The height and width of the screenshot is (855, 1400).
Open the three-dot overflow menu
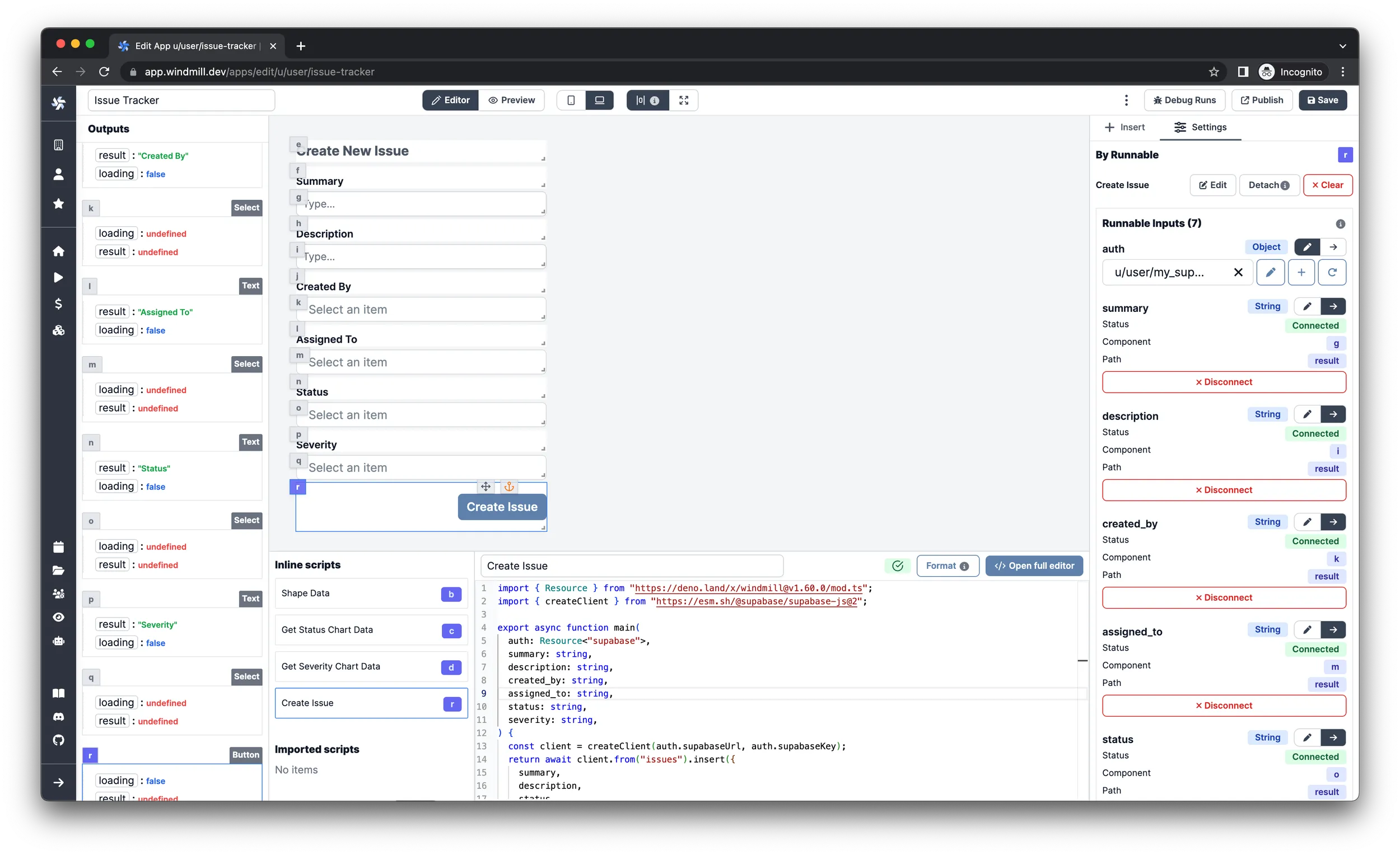point(1126,100)
